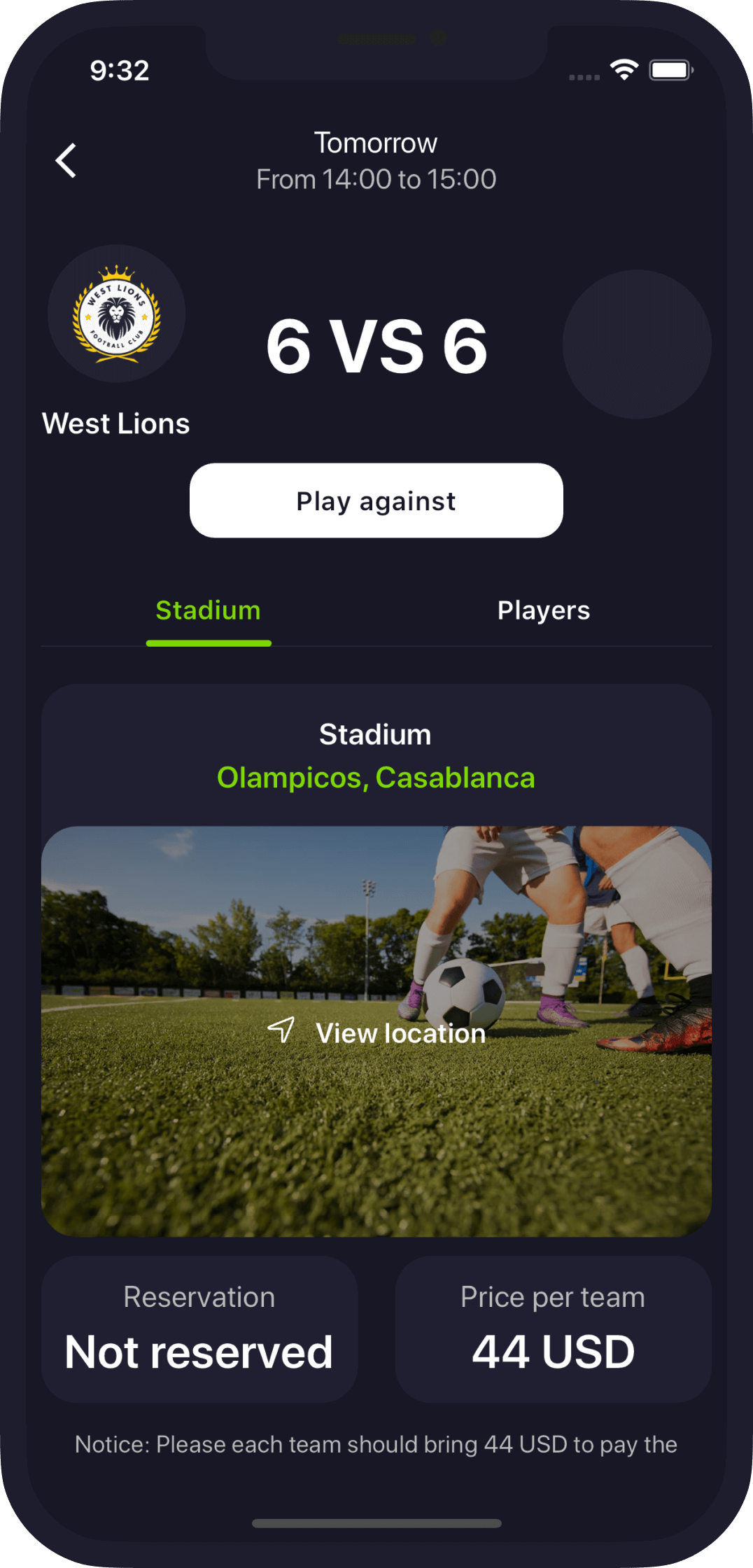
Task: Tap the West Lions team name
Action: click(x=116, y=423)
